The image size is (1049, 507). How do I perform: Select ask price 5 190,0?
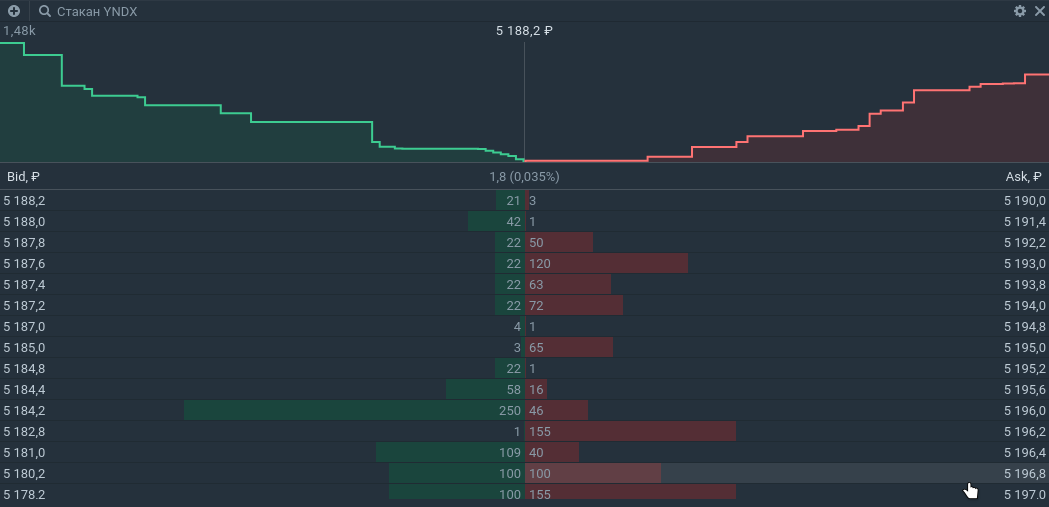pos(1024,201)
